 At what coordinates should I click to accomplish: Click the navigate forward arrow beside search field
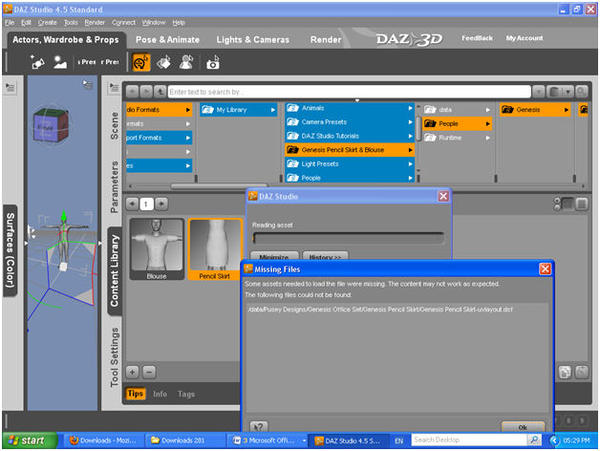(x=146, y=92)
